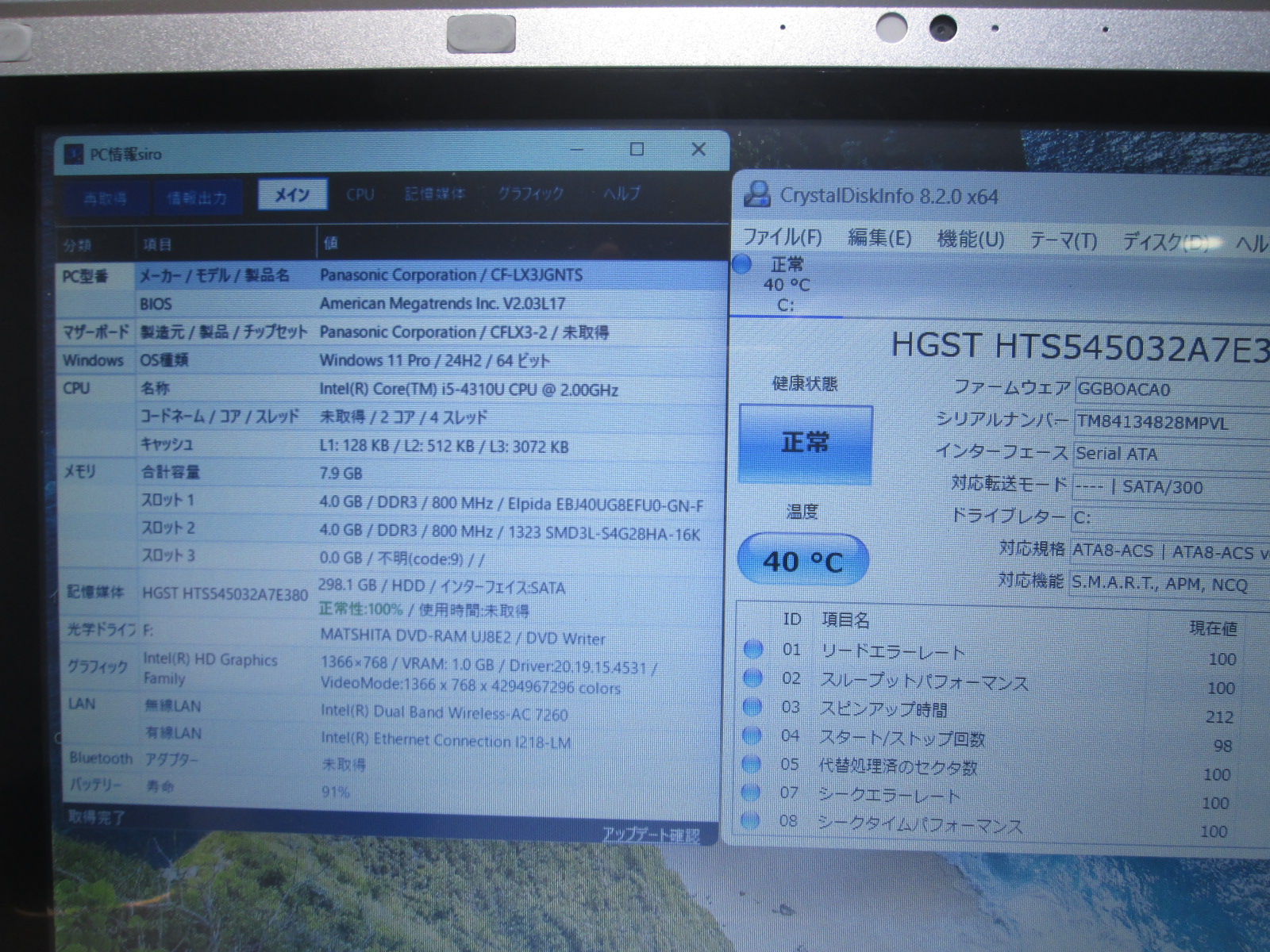Viewport: 1270px width, 952px height.
Task: Click the status circle for シークタイムパフォーマンス
Action: tap(751, 820)
